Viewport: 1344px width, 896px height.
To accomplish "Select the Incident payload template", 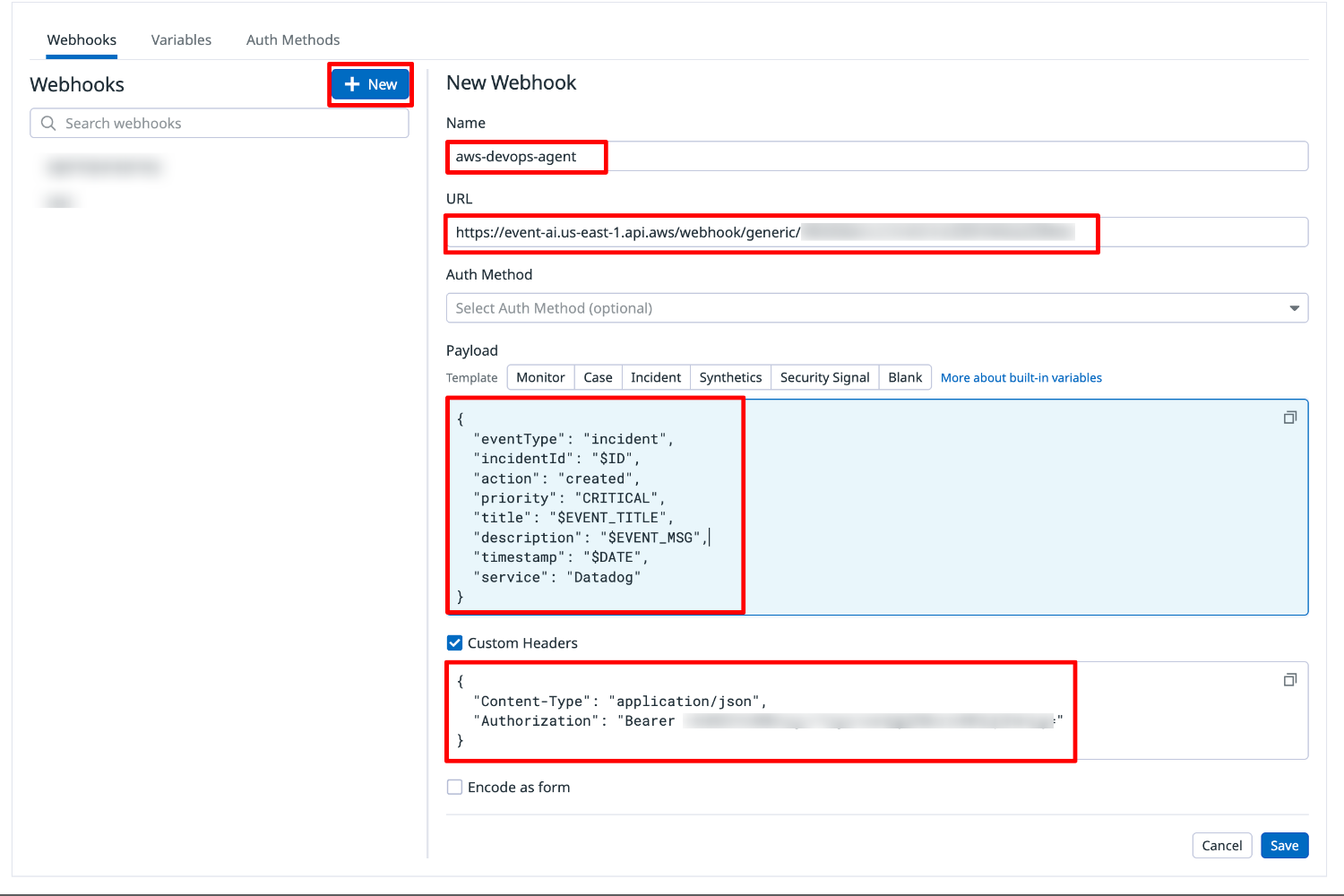I will [656, 378].
